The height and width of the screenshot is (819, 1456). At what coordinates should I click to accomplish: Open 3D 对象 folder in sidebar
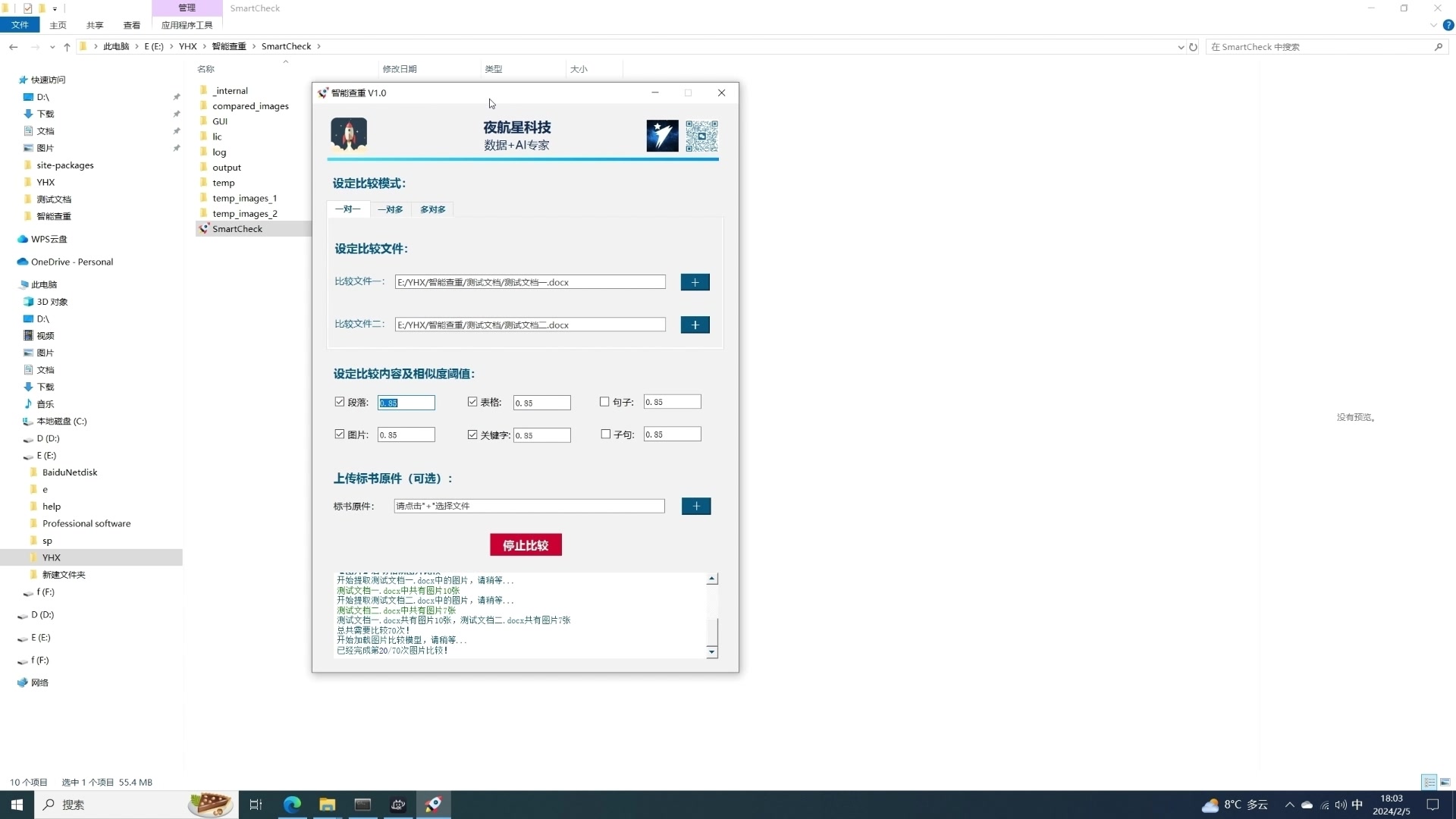pos(52,301)
